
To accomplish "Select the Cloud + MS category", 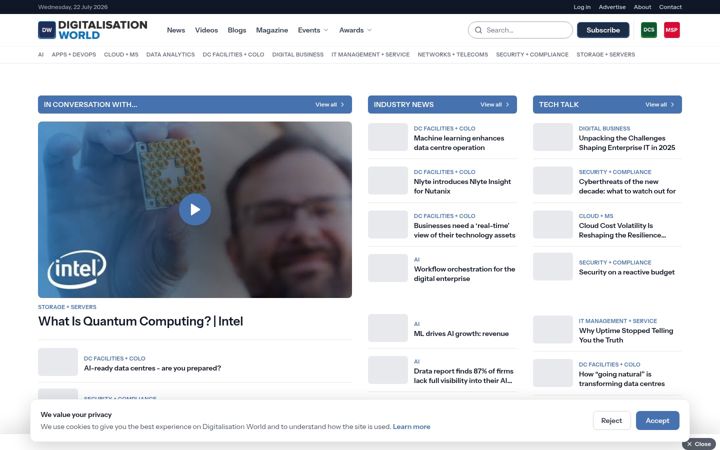I will (121, 54).
